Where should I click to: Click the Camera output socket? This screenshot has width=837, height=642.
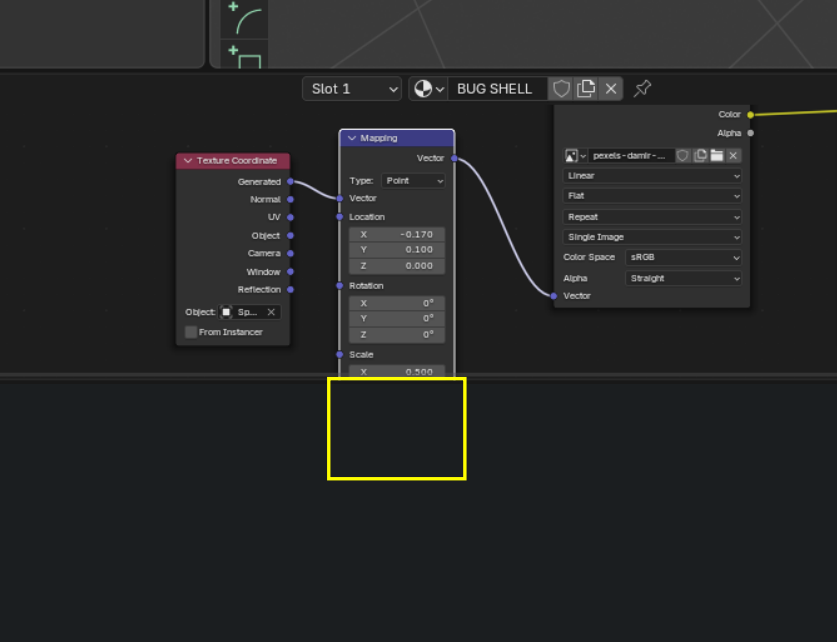(x=290, y=253)
